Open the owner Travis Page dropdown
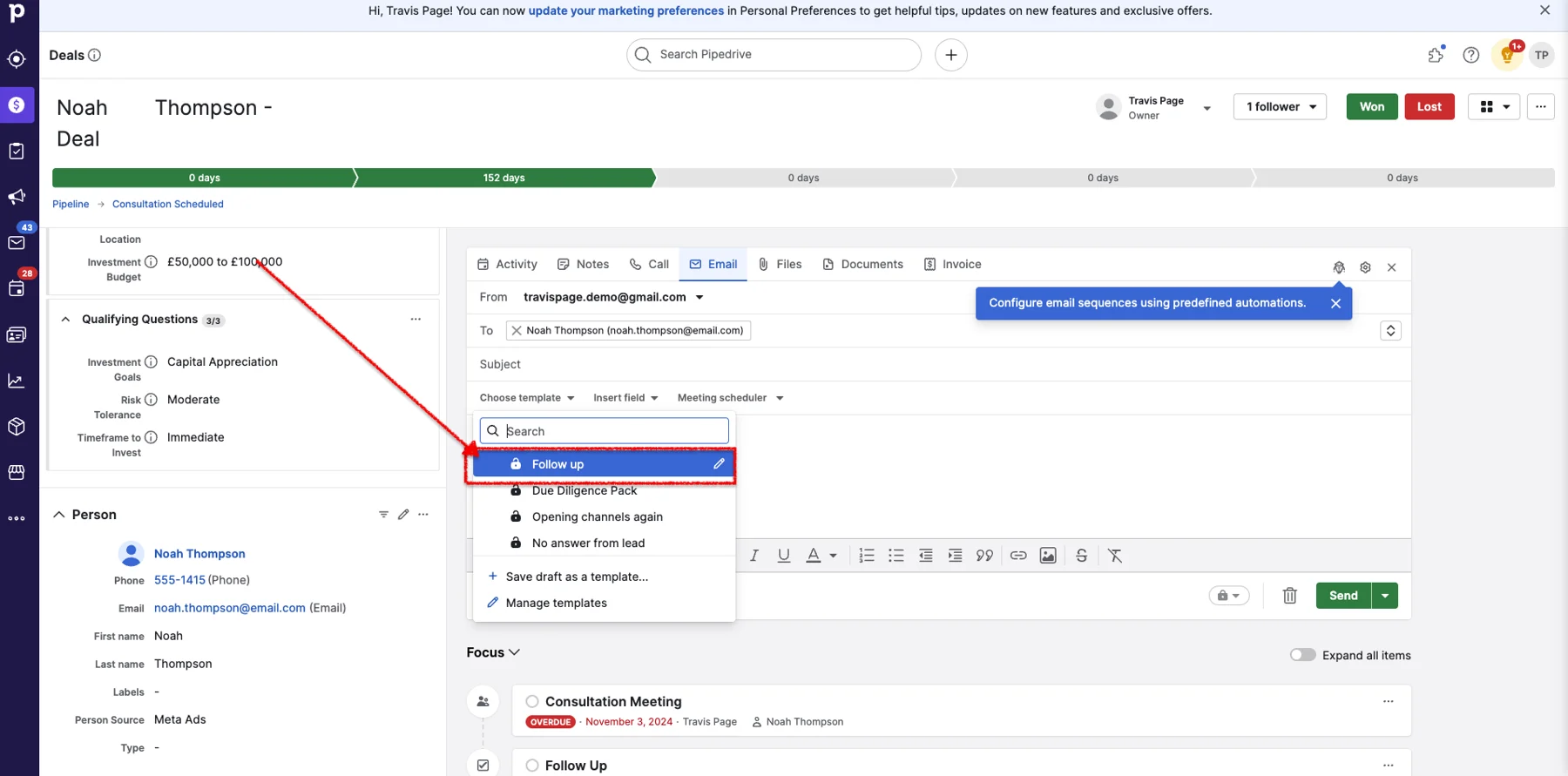Image resolution: width=1568 pixels, height=776 pixels. (1206, 108)
